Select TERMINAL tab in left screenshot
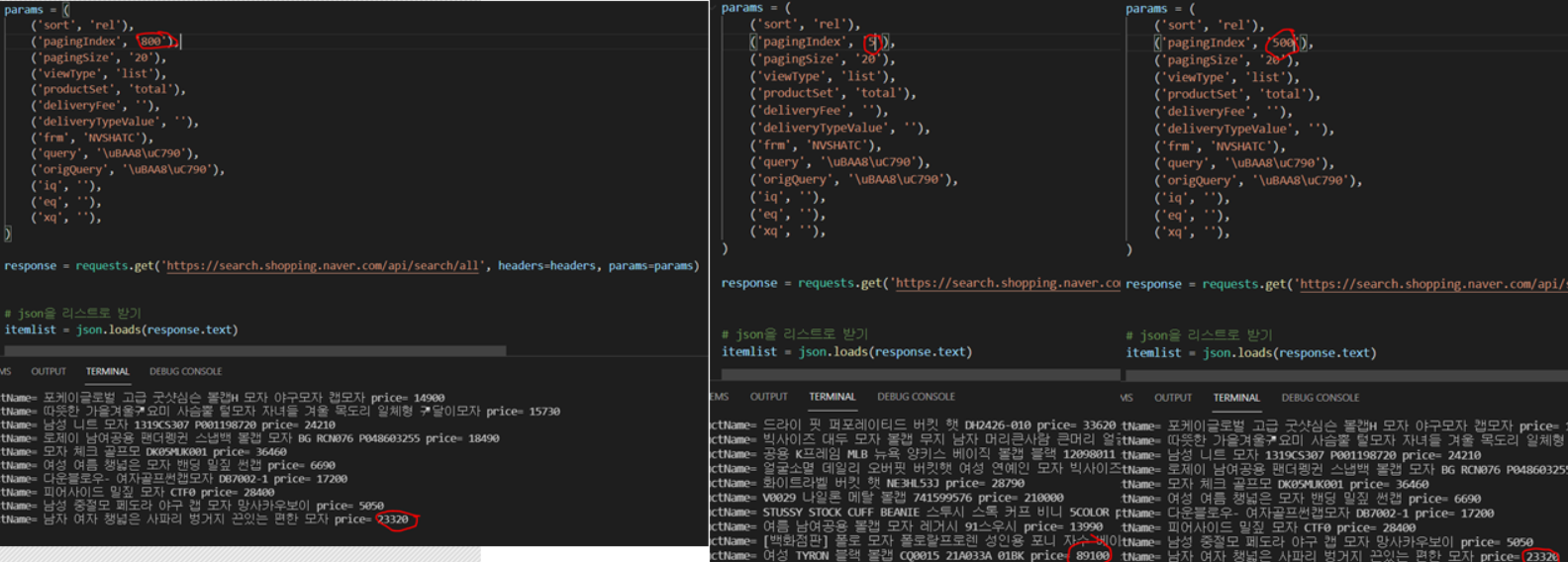Viewport: 1568px width, 562px height. [107, 372]
